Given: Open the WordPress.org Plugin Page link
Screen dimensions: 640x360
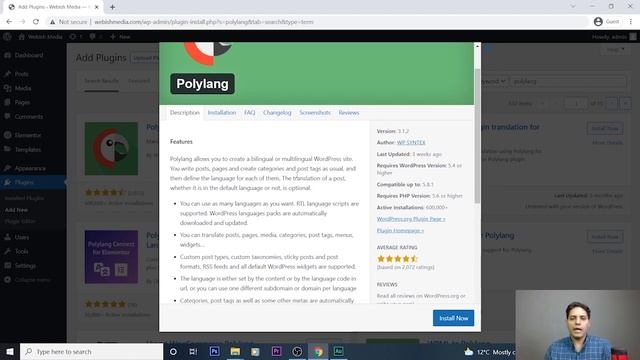Looking at the screenshot, I should point(411,219).
